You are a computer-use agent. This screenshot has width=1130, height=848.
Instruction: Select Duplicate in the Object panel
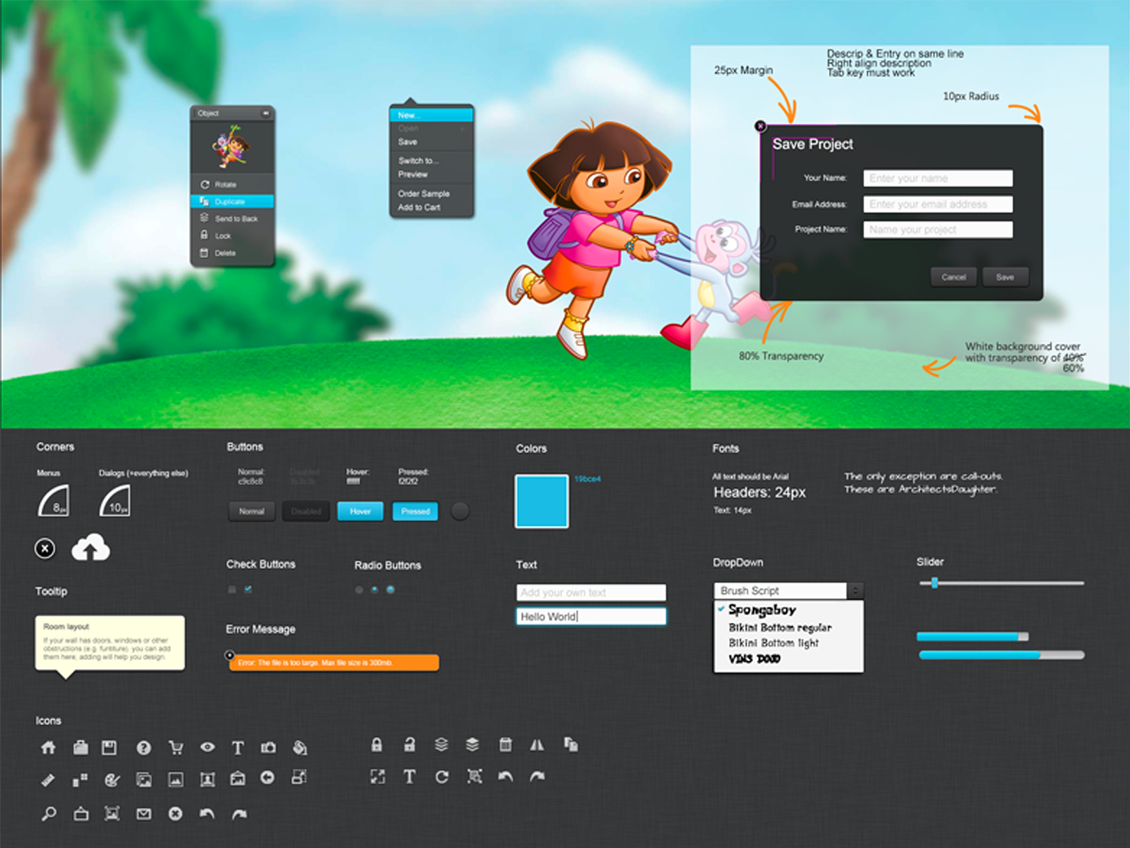click(x=232, y=202)
